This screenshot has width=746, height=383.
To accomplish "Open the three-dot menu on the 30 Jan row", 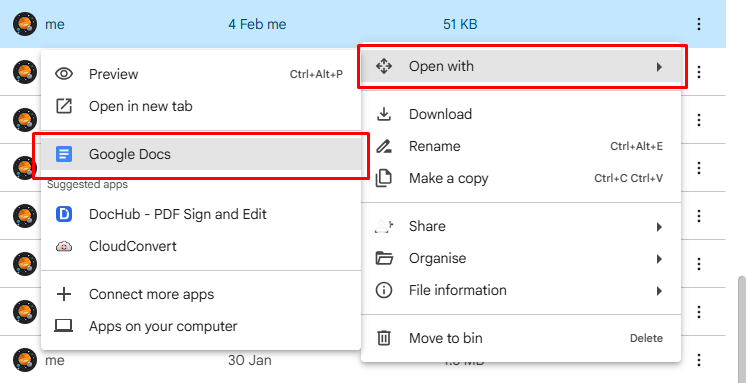I will click(x=698, y=360).
